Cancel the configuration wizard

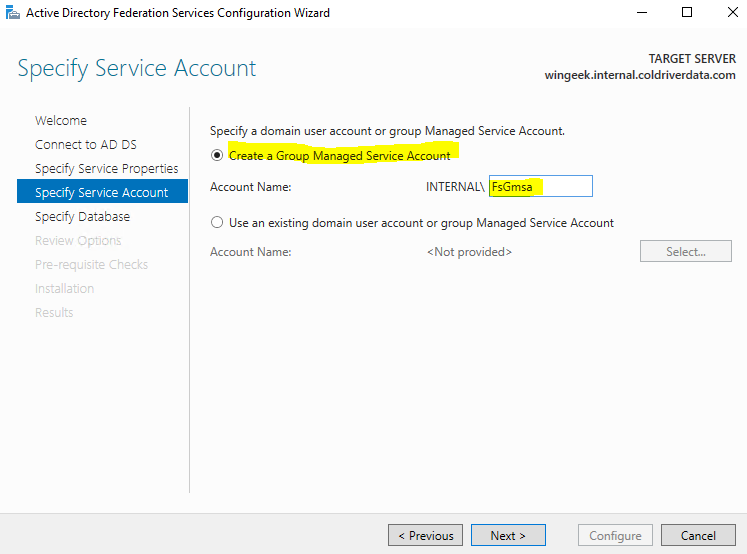click(697, 535)
